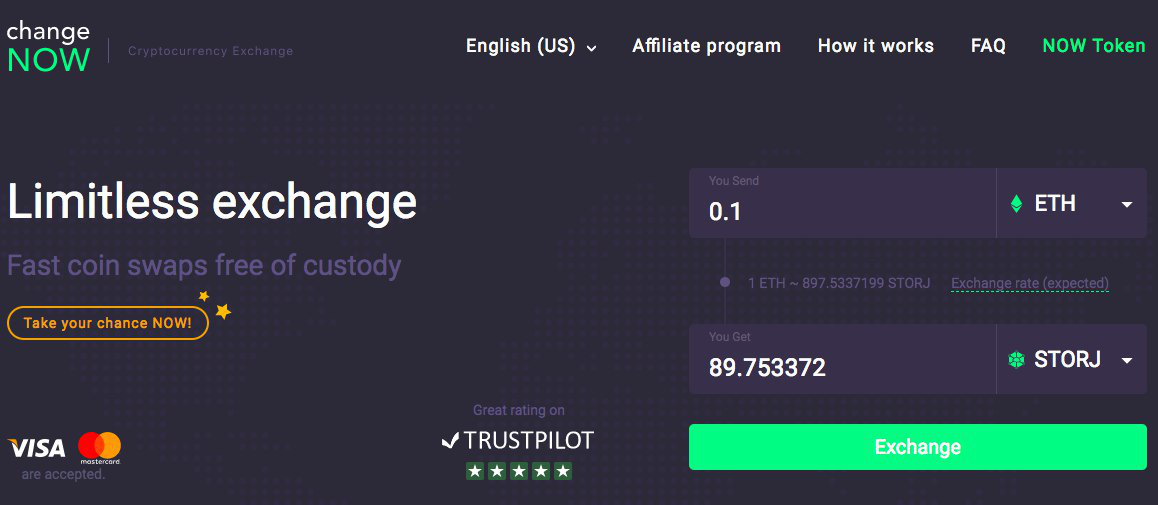Click the STORJ coin icon
The height and width of the screenshot is (505, 1158).
pyautogui.click(x=1017, y=360)
